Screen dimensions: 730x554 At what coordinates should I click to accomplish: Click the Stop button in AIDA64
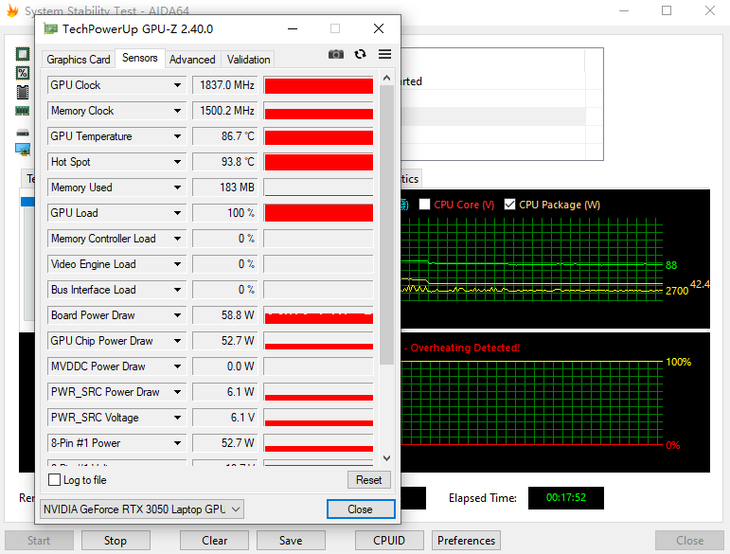coord(115,540)
